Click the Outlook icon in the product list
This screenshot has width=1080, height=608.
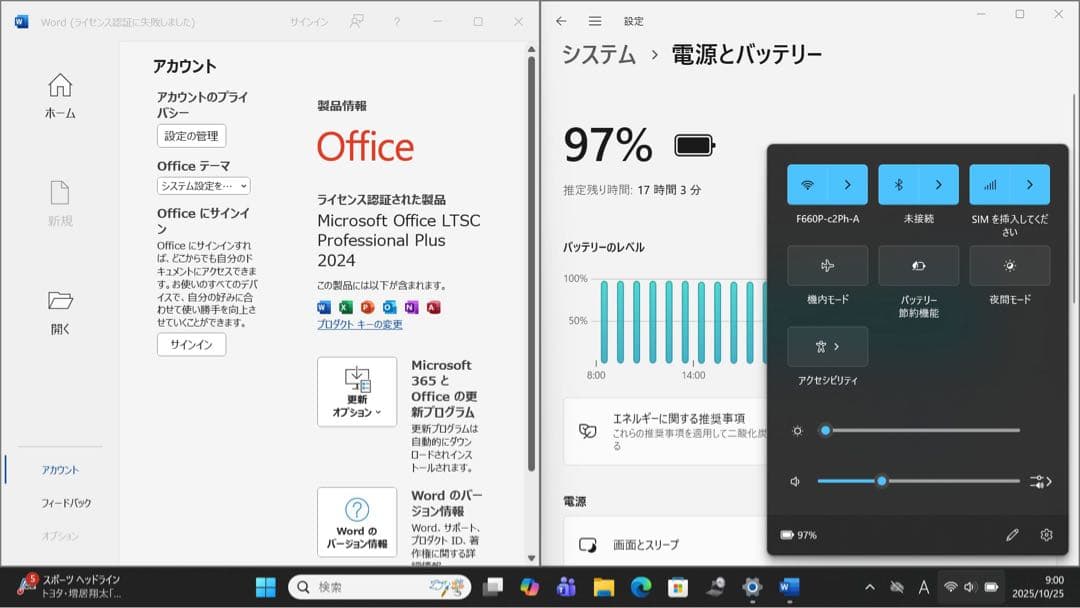pyautogui.click(x=390, y=307)
